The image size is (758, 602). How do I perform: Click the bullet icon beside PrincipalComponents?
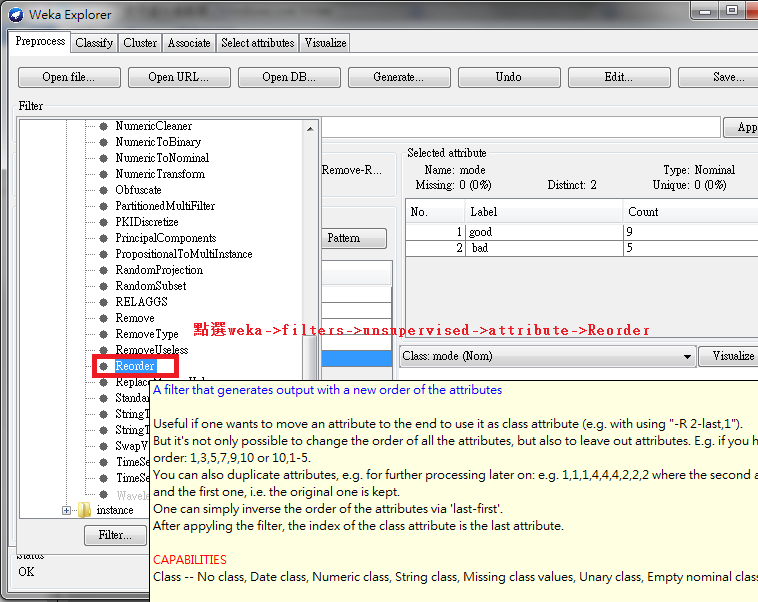point(103,238)
